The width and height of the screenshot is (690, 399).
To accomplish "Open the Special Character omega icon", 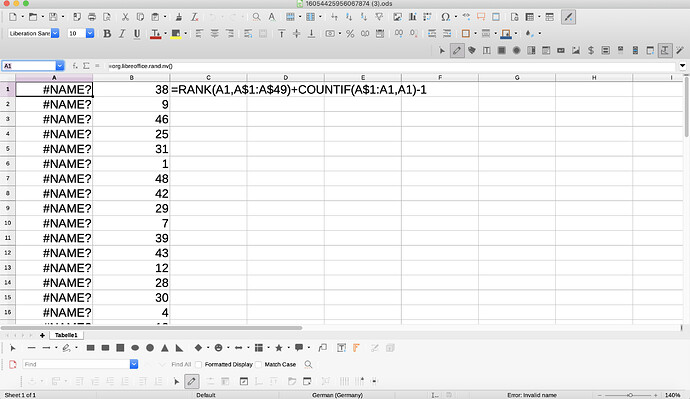I will [445, 17].
